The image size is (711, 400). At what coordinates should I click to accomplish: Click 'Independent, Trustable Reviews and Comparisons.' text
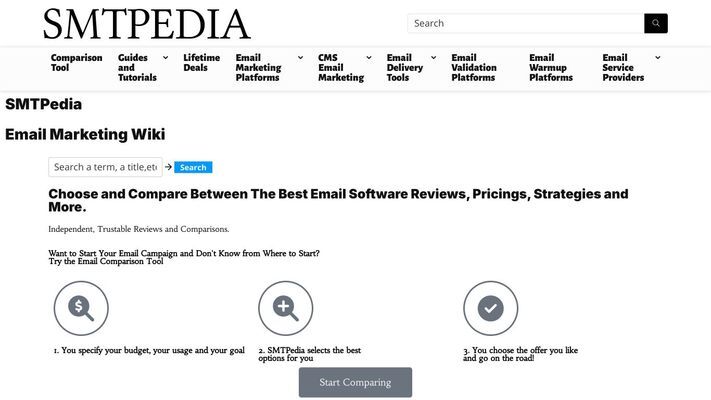click(139, 229)
